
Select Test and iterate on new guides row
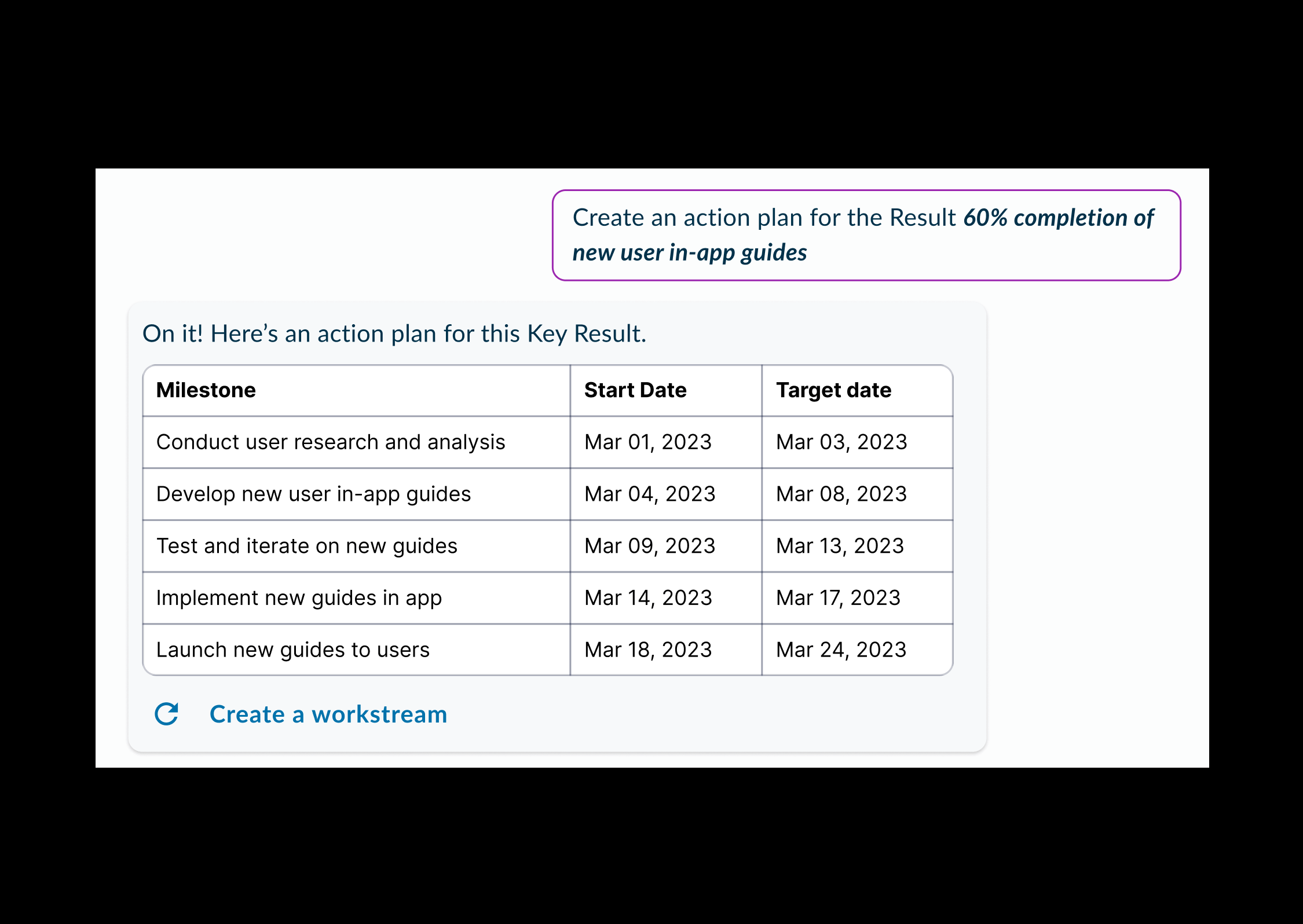point(548,546)
